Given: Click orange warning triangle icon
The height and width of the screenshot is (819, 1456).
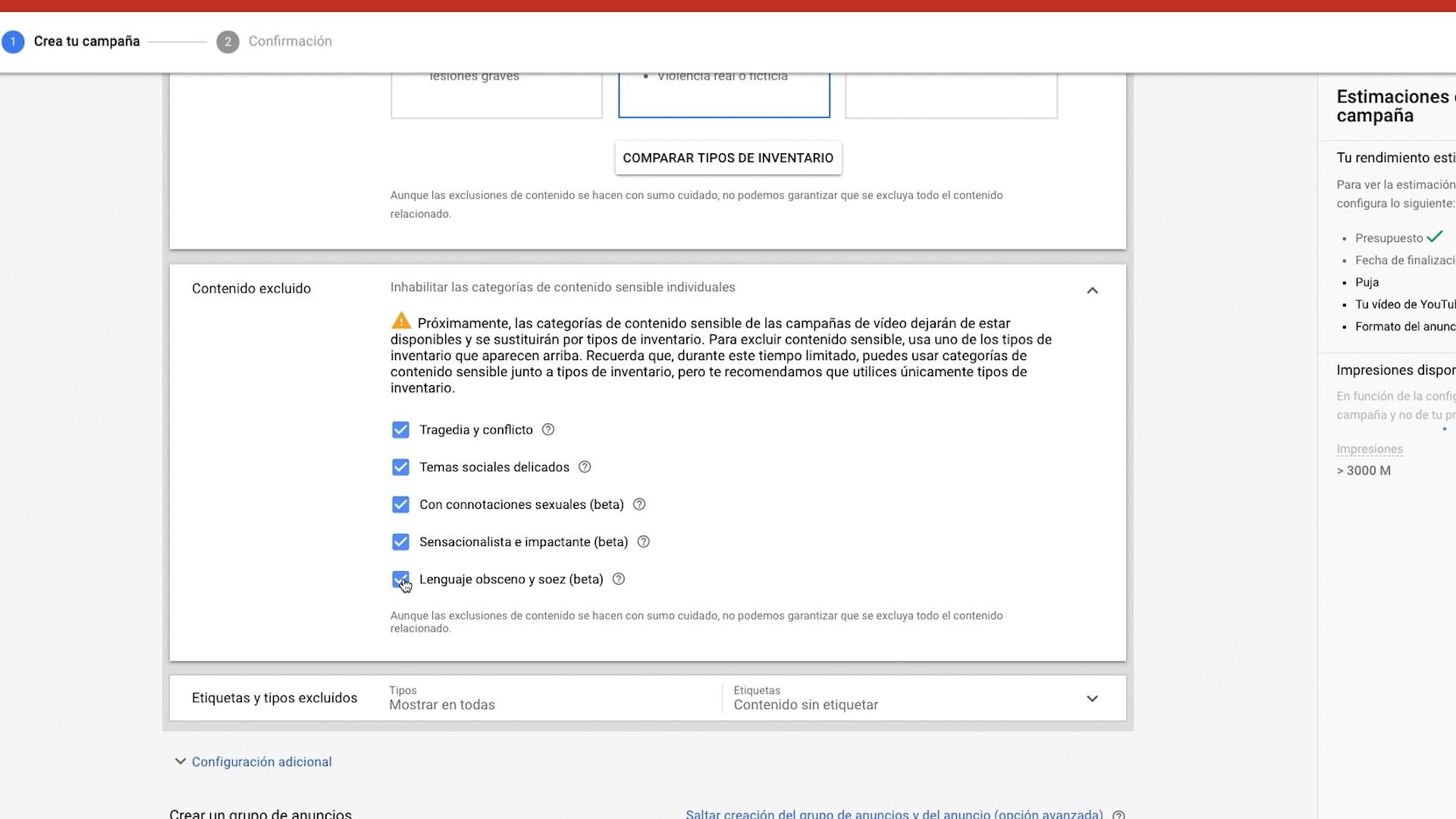Looking at the screenshot, I should [401, 321].
